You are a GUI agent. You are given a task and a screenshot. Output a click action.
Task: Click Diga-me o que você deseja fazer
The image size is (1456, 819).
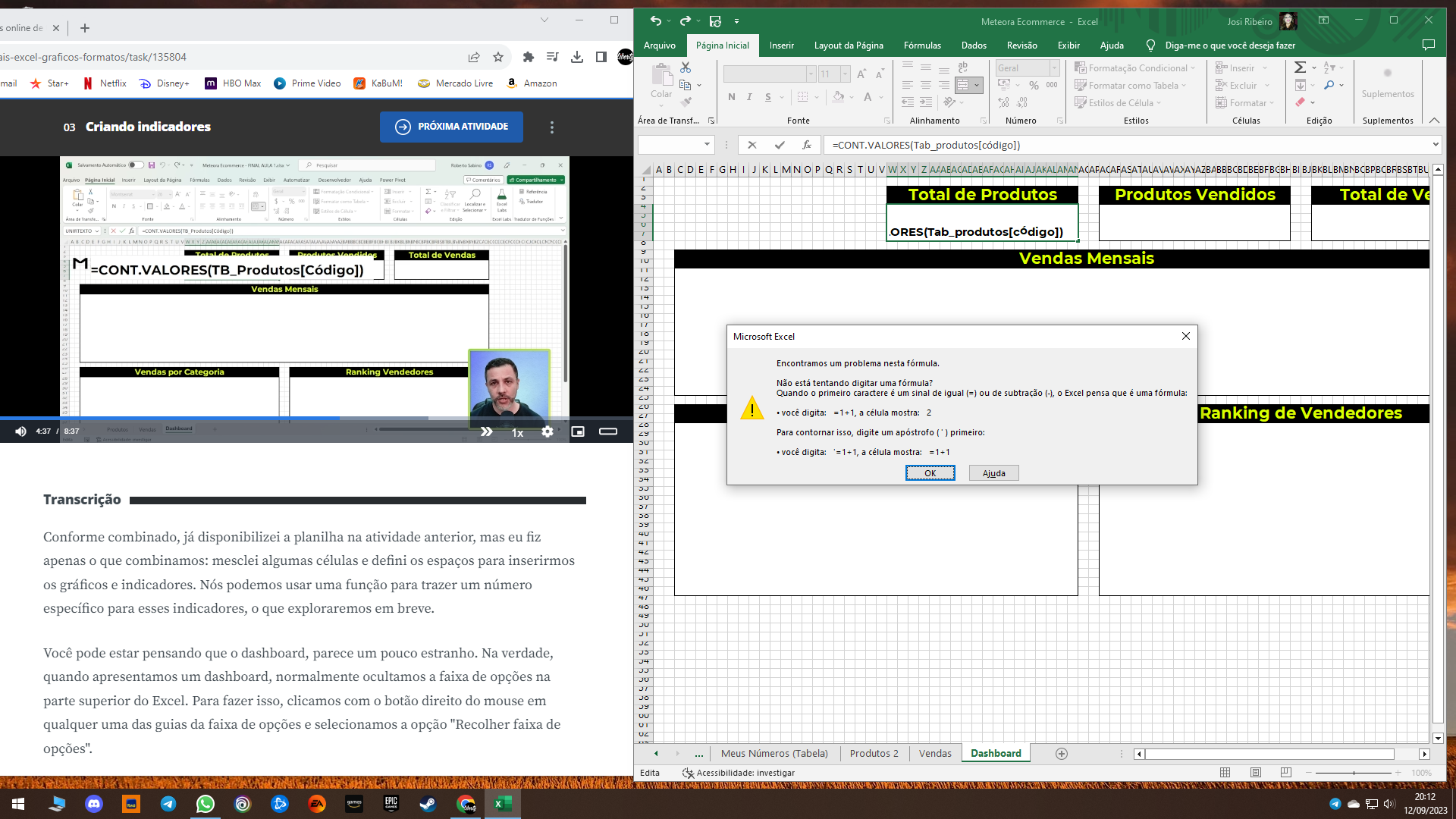pyautogui.click(x=1229, y=45)
